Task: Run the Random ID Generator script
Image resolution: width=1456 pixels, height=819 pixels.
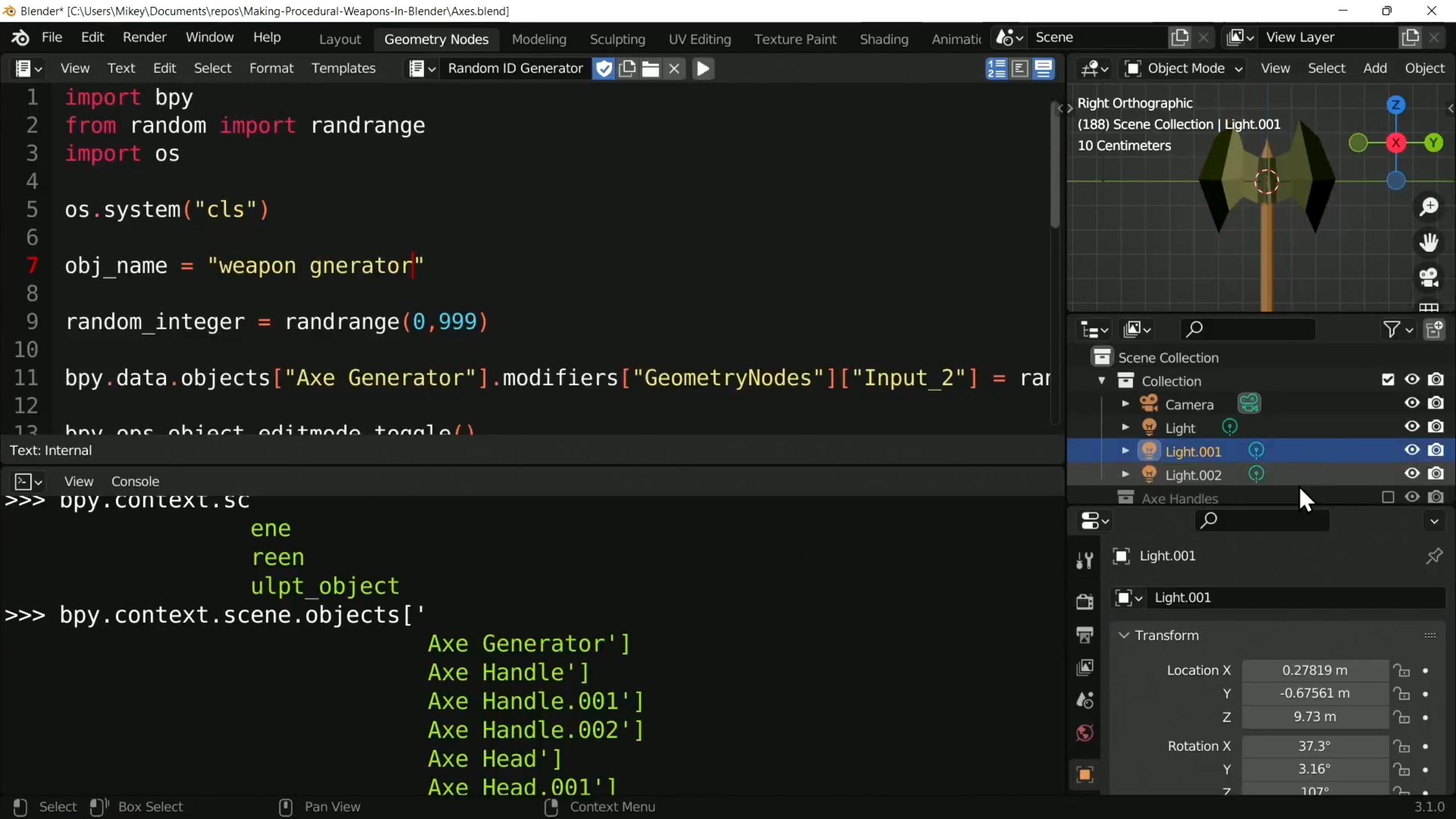Action: click(x=703, y=69)
